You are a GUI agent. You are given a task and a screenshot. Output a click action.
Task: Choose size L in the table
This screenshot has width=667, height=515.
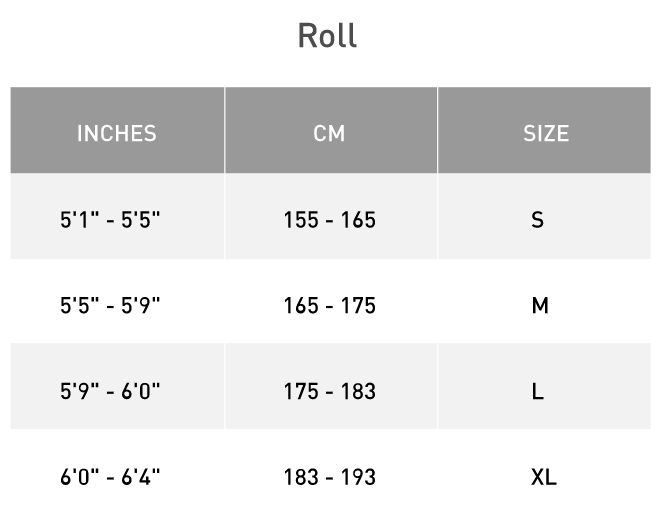pyautogui.click(x=538, y=391)
